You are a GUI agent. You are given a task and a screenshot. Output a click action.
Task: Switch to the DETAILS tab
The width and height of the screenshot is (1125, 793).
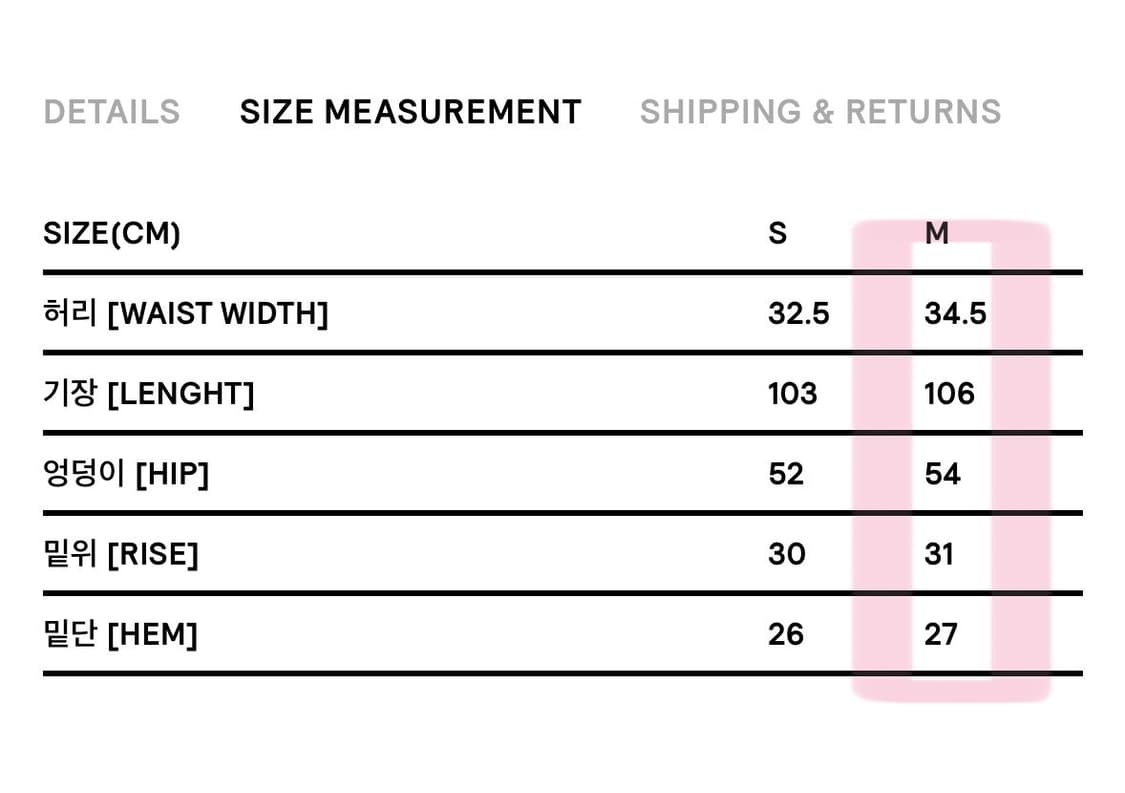[111, 112]
